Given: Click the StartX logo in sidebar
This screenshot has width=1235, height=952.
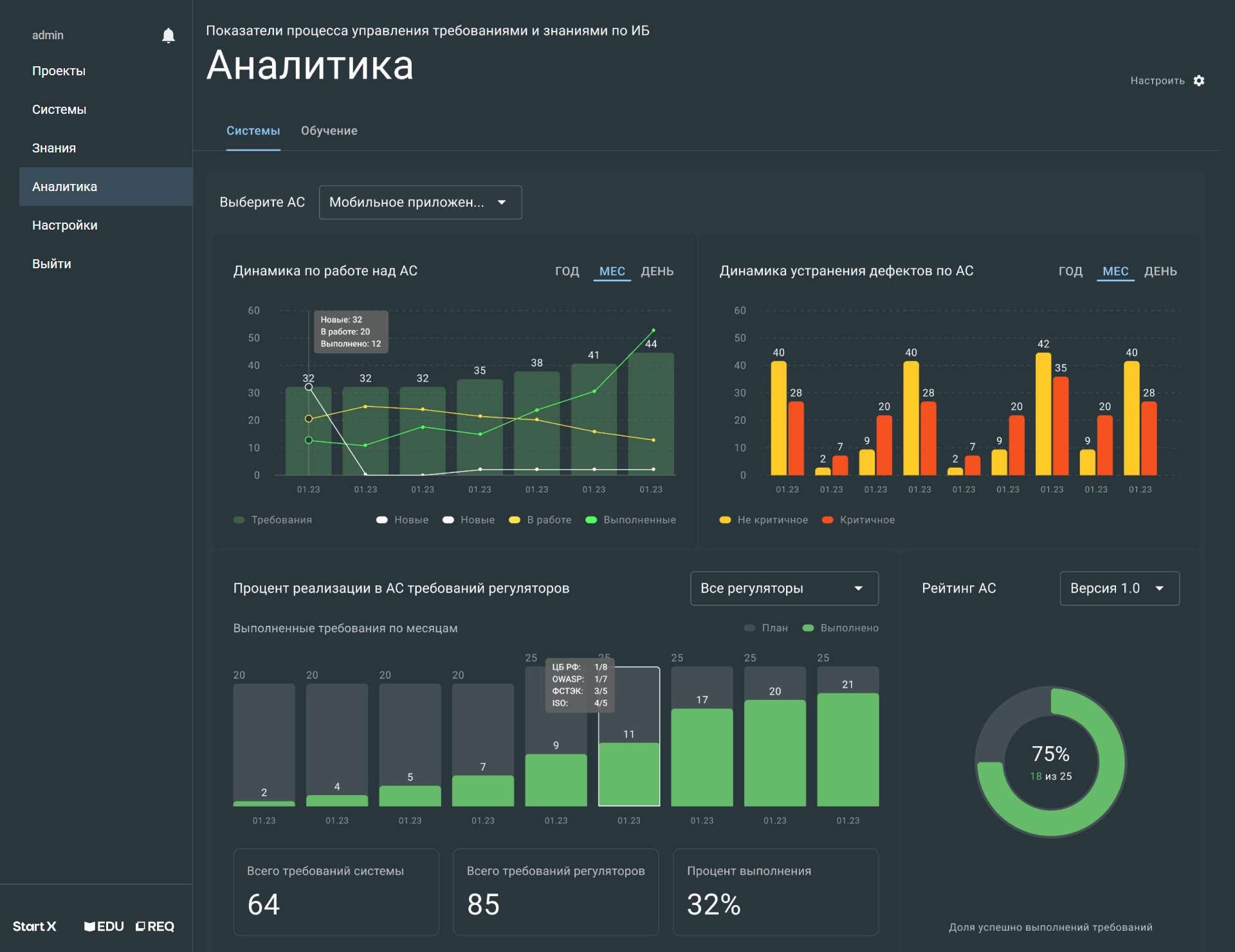Looking at the screenshot, I should coord(35,926).
